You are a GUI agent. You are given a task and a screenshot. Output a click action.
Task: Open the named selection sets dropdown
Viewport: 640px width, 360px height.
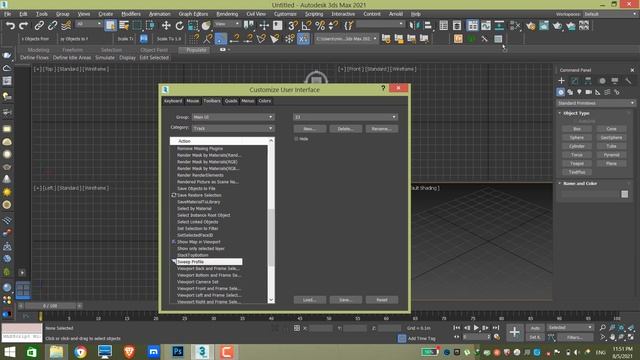click(x=380, y=24)
